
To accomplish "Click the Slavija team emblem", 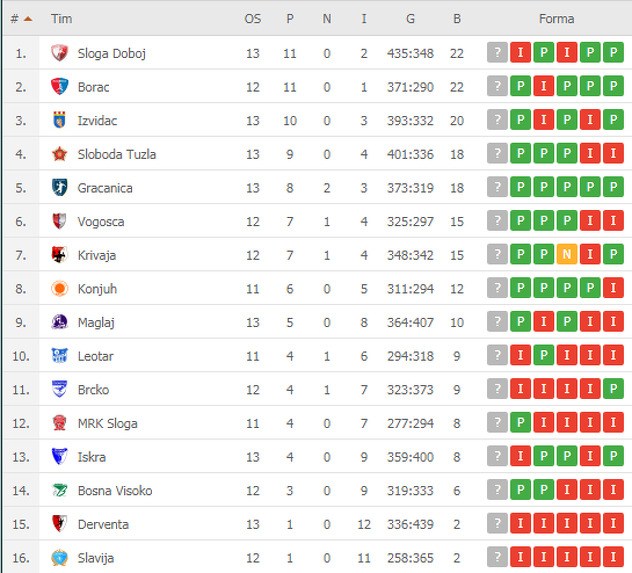I will (x=59, y=558).
